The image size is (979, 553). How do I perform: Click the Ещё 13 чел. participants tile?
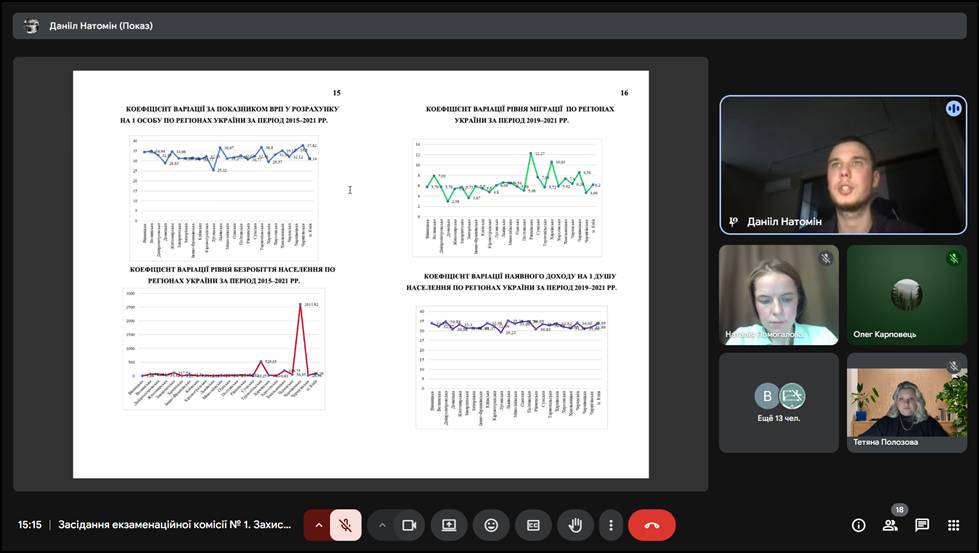pyautogui.click(x=779, y=402)
